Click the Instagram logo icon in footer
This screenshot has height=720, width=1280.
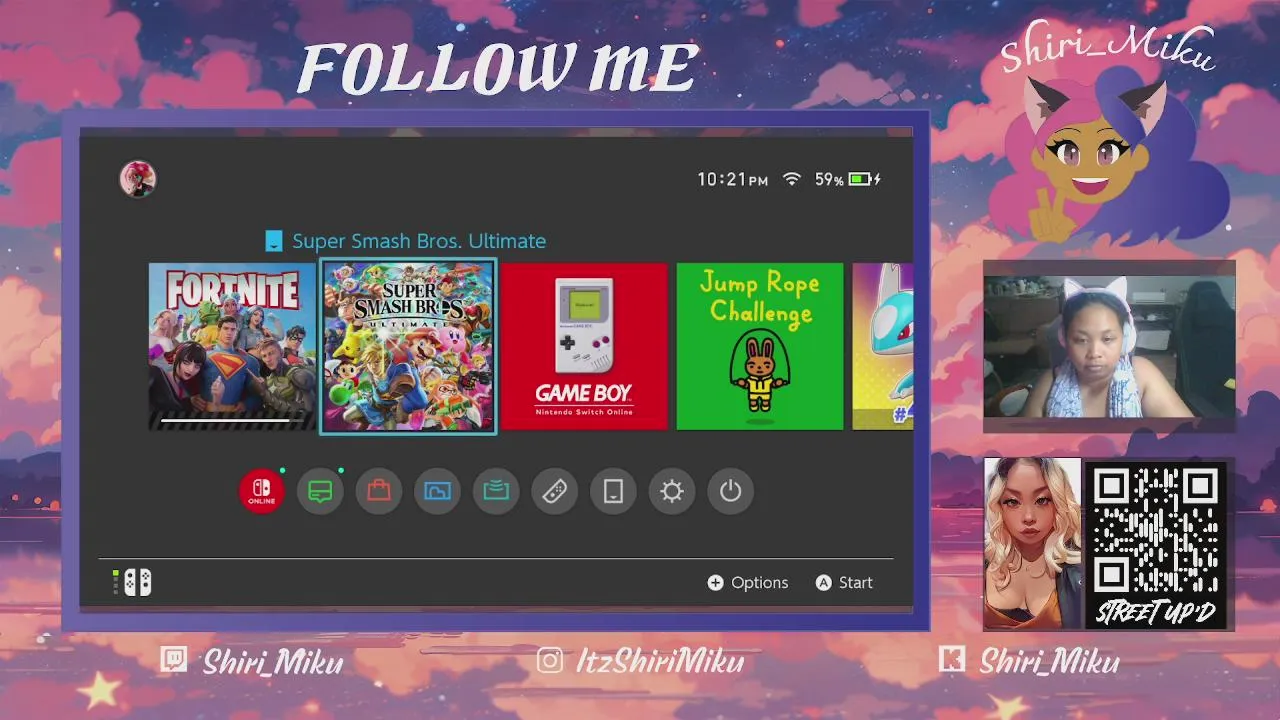(550, 660)
